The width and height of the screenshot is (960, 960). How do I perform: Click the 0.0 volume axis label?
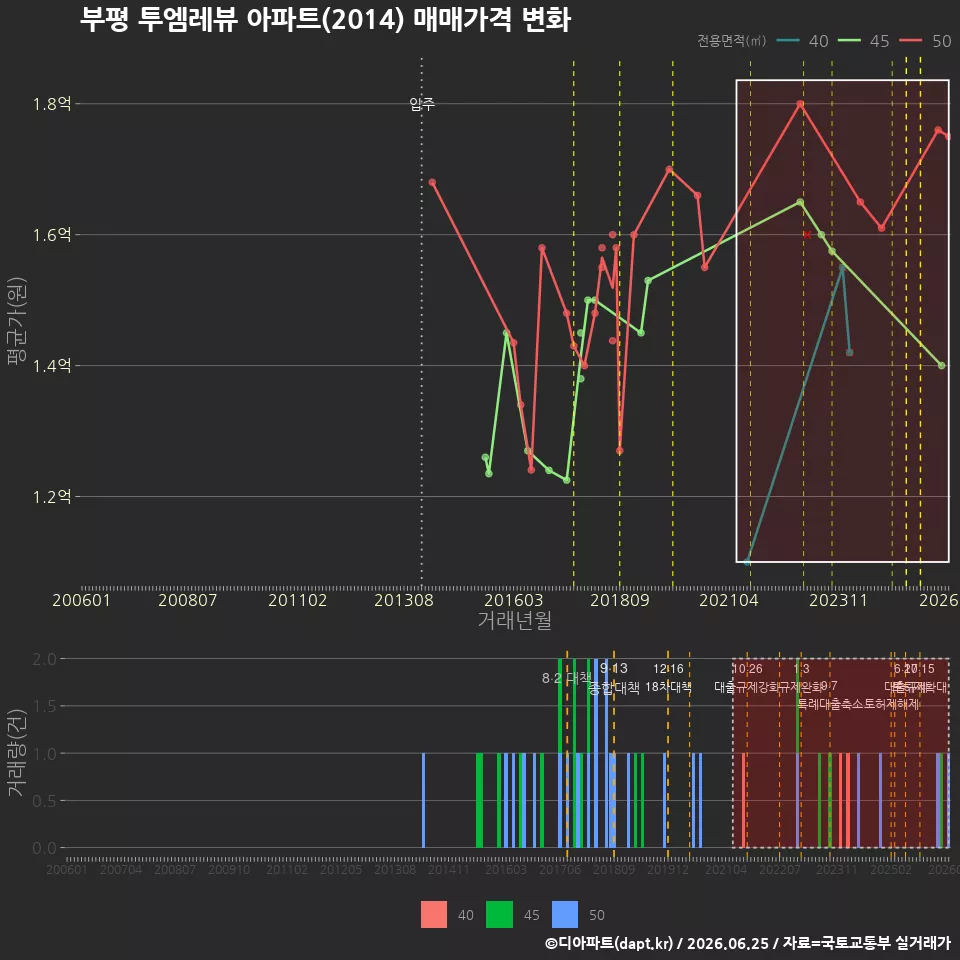pos(44,848)
